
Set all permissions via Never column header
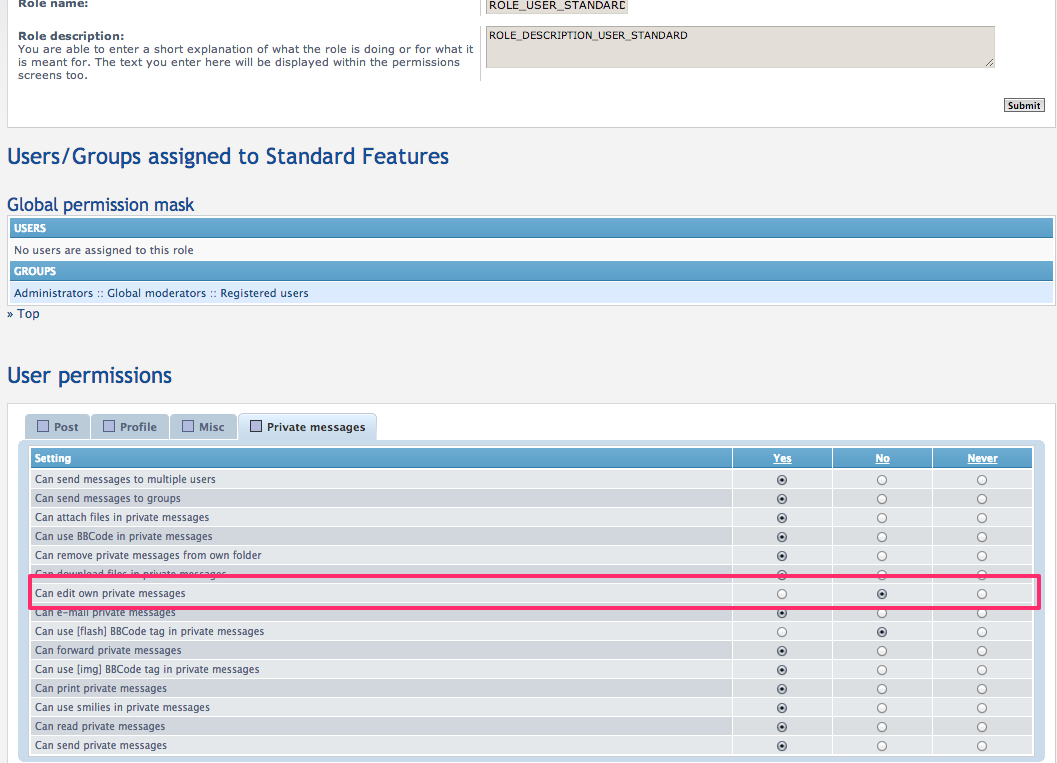982,458
